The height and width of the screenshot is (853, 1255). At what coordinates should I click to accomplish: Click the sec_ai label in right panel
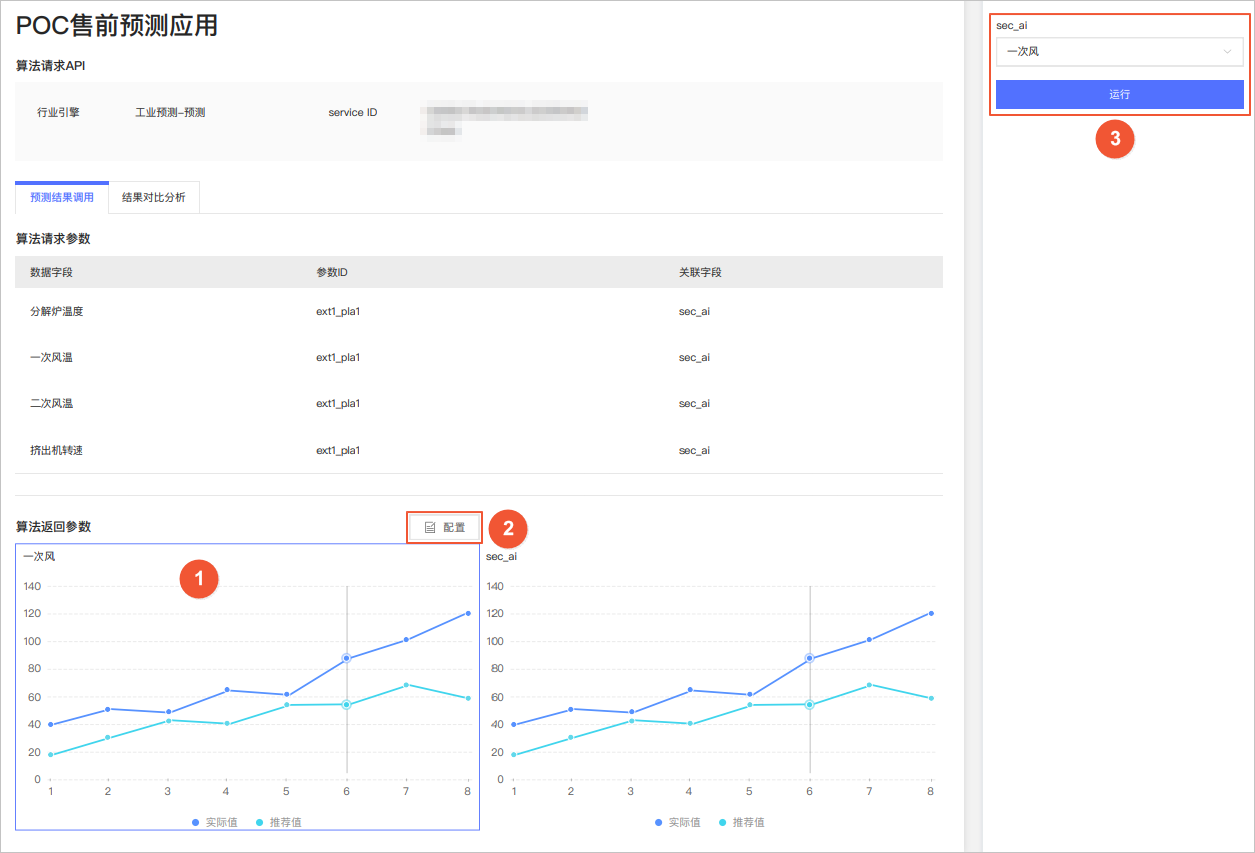[x=1012, y=25]
